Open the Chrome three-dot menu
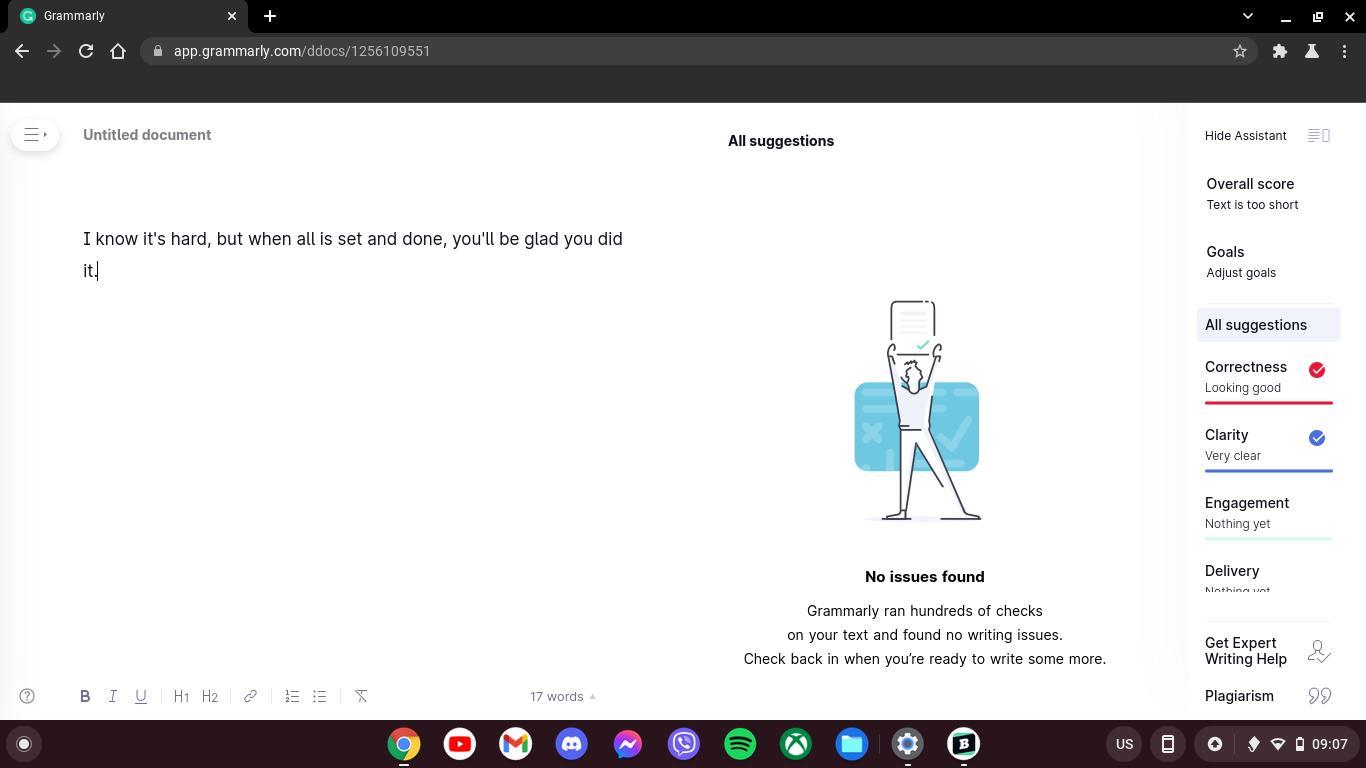Image resolution: width=1366 pixels, height=768 pixels. click(1344, 51)
